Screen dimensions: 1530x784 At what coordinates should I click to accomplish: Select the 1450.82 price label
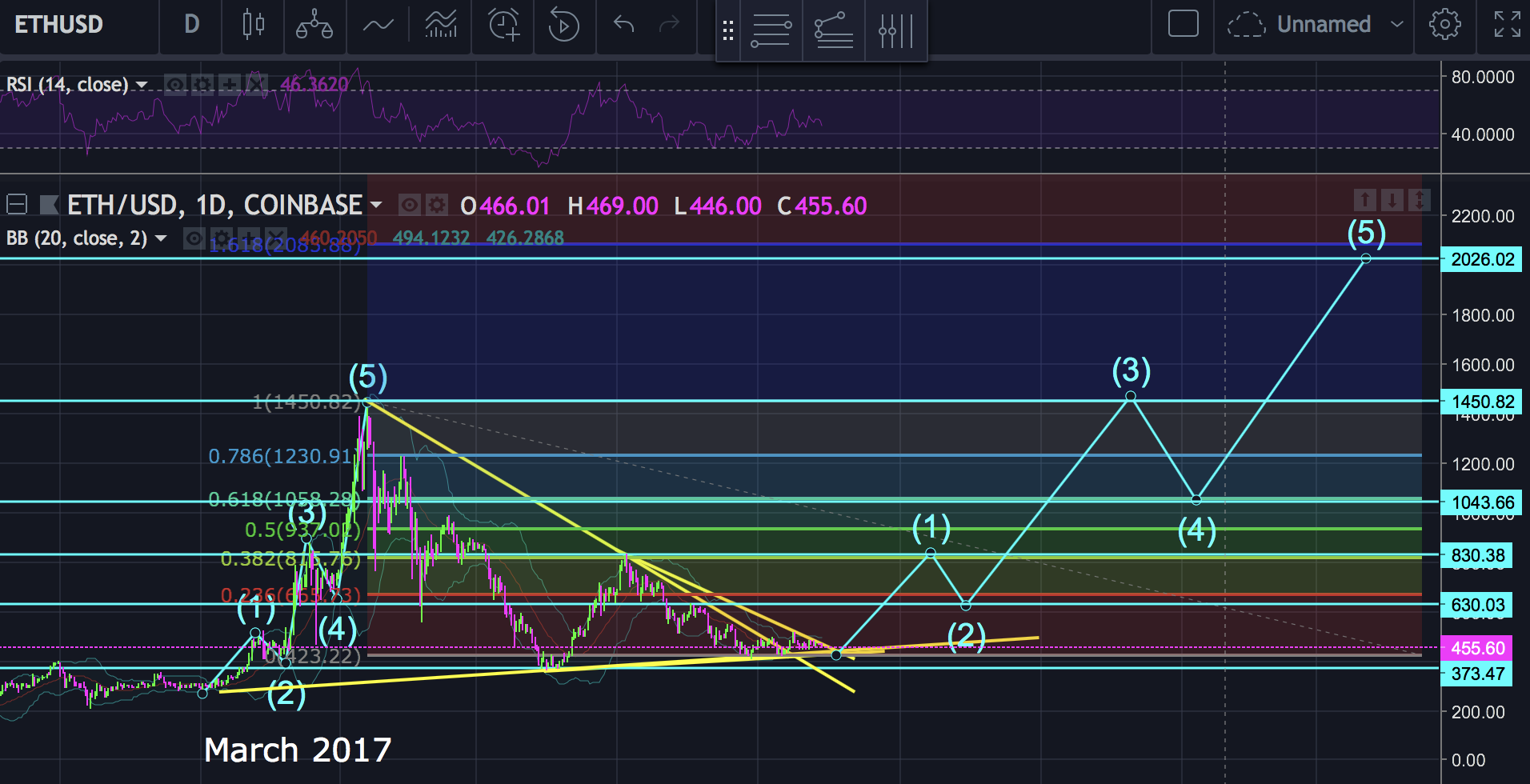click(x=1482, y=402)
